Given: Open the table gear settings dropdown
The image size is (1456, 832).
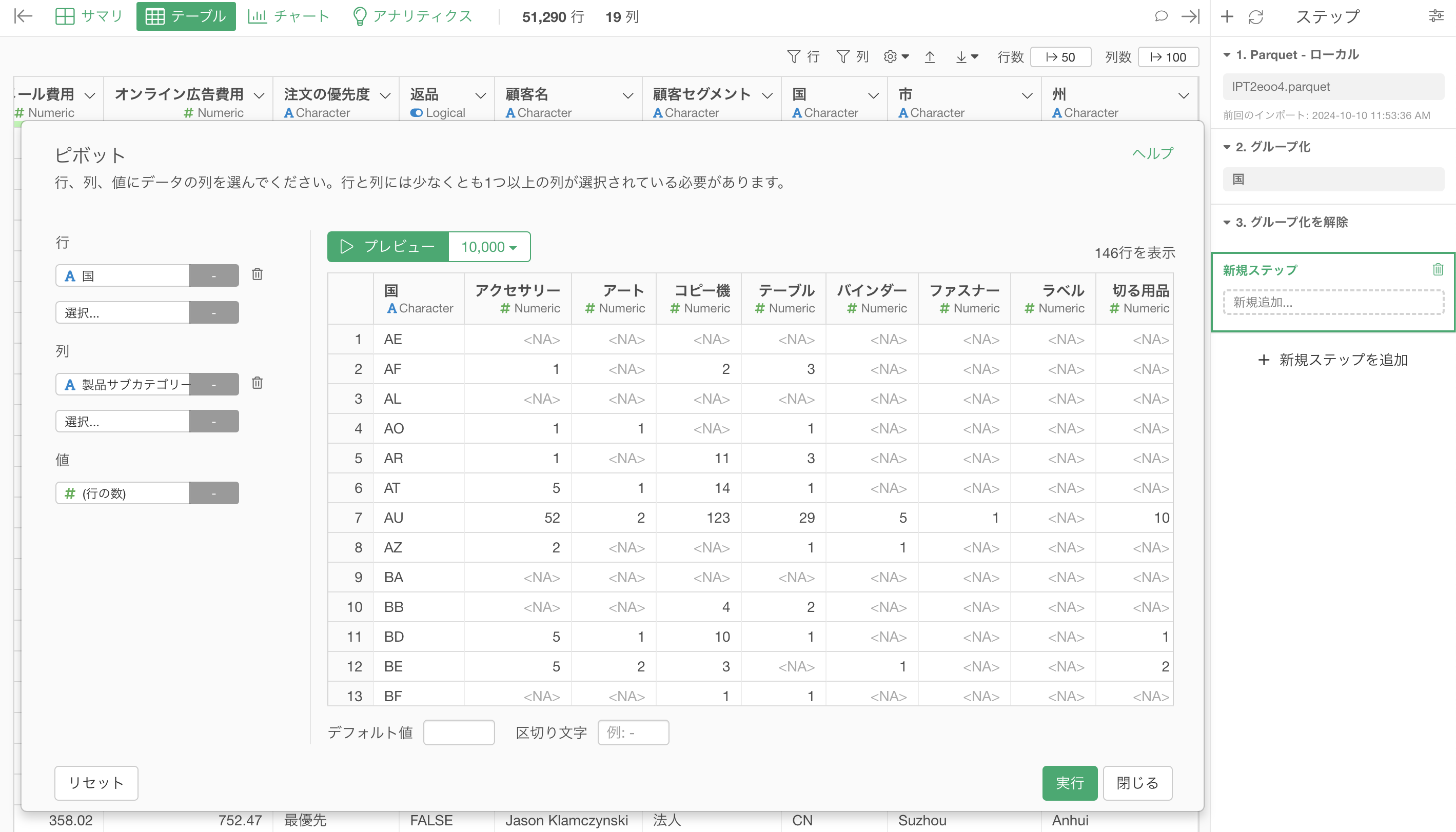Looking at the screenshot, I should [896, 56].
